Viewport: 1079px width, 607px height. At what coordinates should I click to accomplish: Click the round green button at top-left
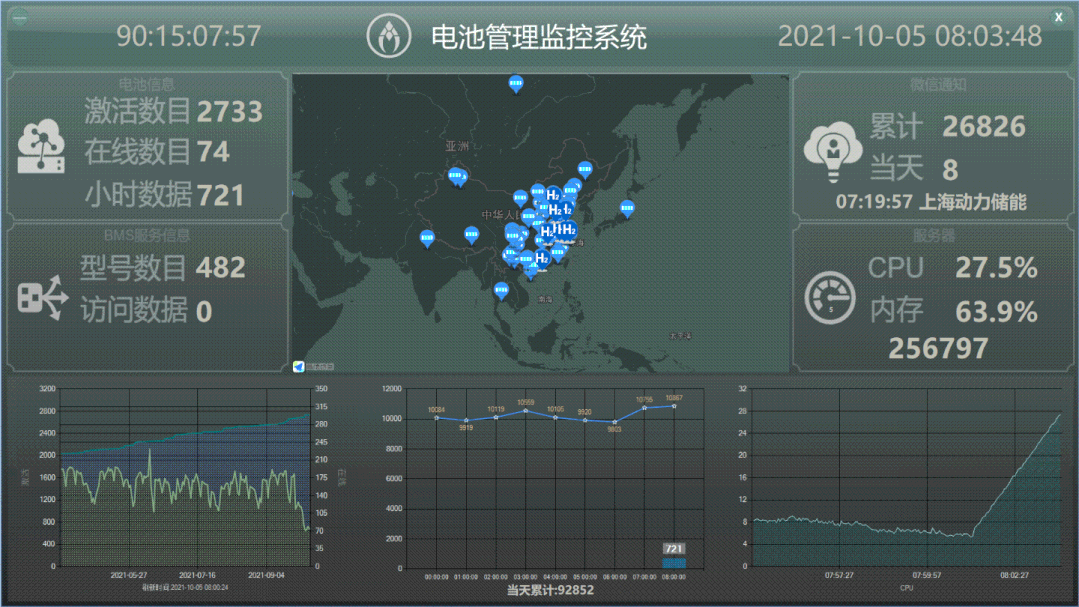pyautogui.click(x=19, y=17)
